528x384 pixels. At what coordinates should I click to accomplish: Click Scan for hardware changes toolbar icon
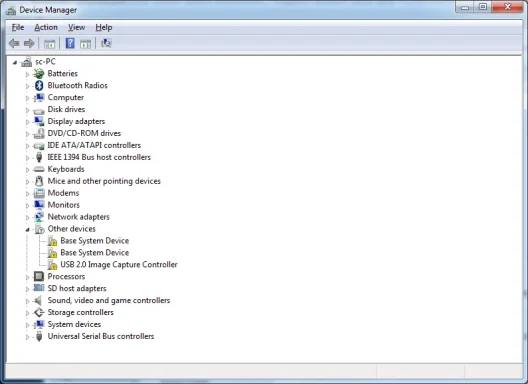(x=106, y=43)
